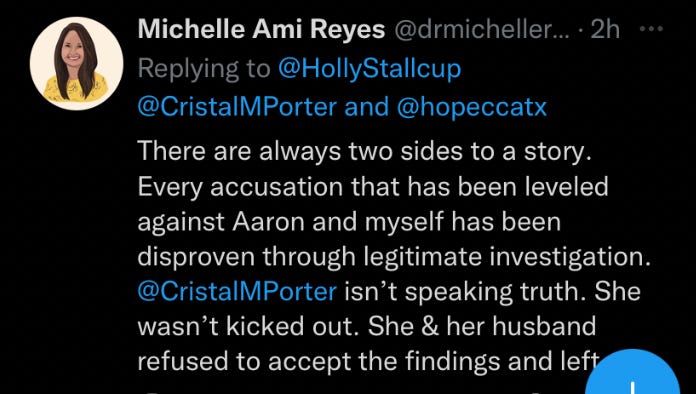Click the line 'wasn't kicked out. She & her husband'
Viewport: 696px width, 394px height.
(x=367, y=327)
